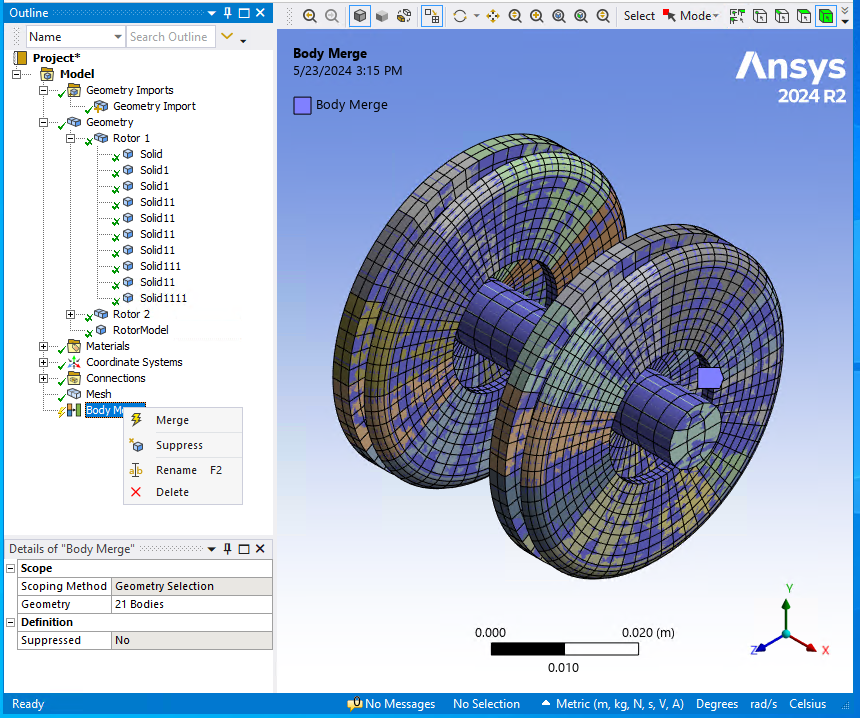This screenshot has height=718, width=860.
Task: Click the triad axis at bottom right
Action: point(787,632)
